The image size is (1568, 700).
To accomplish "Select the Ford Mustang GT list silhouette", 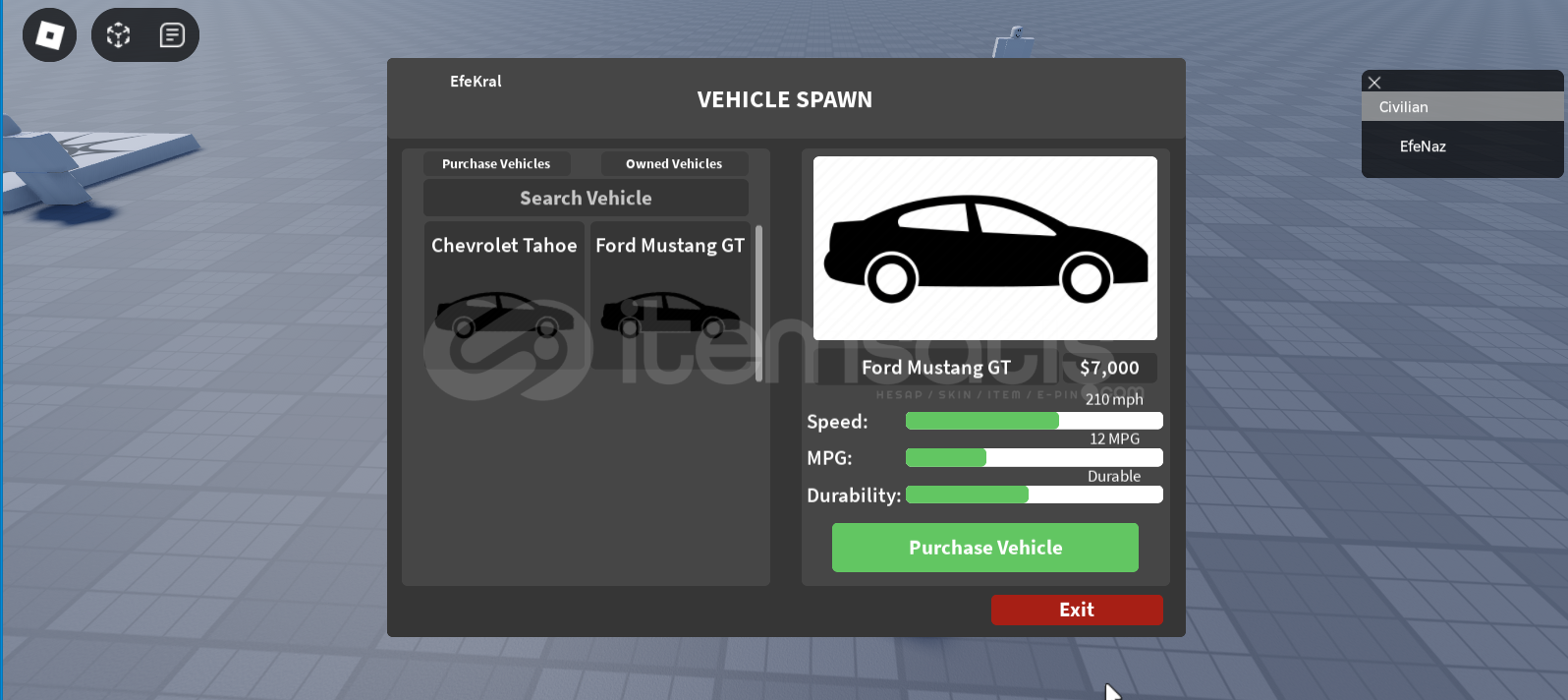I will click(x=670, y=315).
